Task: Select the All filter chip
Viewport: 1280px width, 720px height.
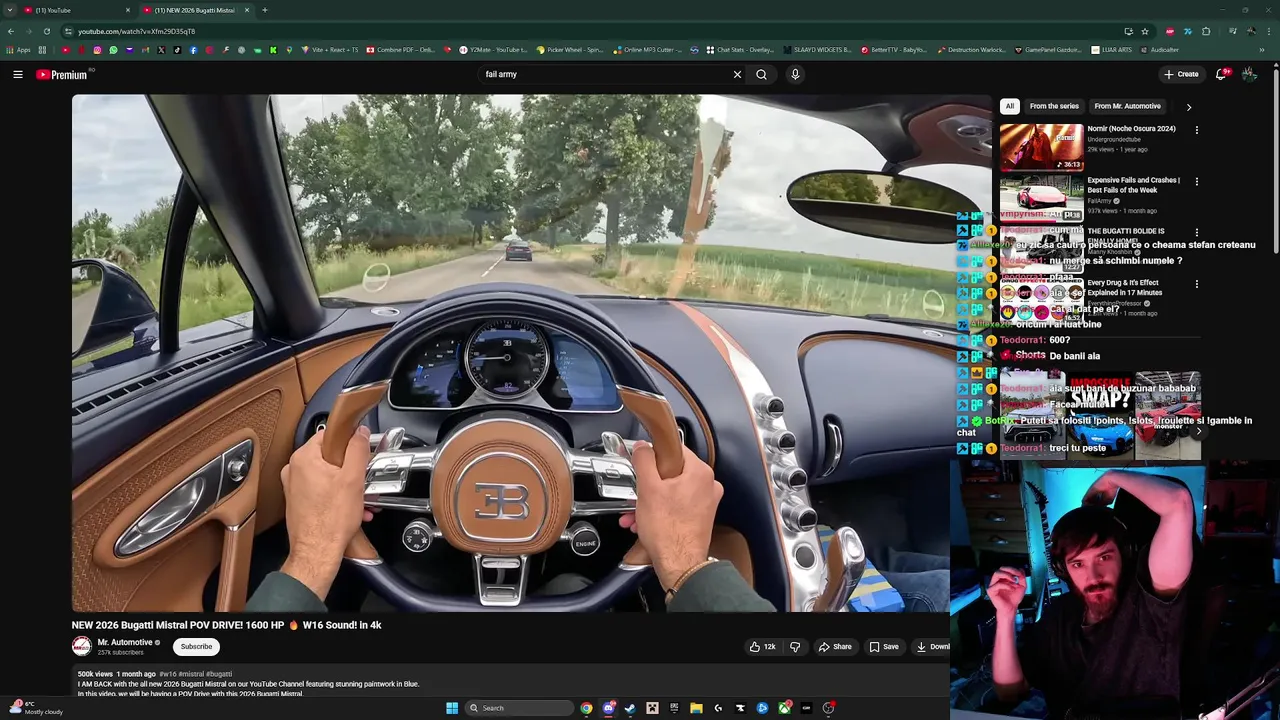Action: tap(1010, 106)
